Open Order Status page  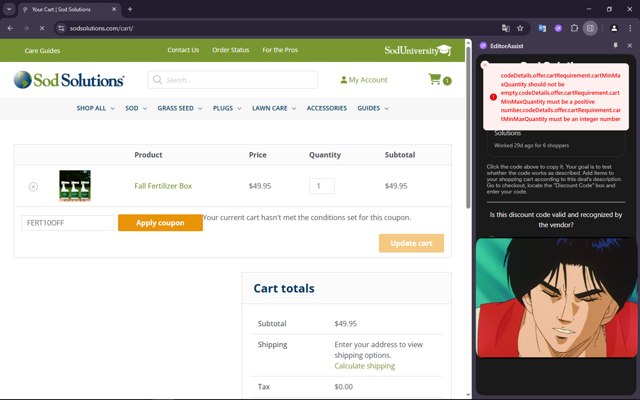tap(231, 50)
